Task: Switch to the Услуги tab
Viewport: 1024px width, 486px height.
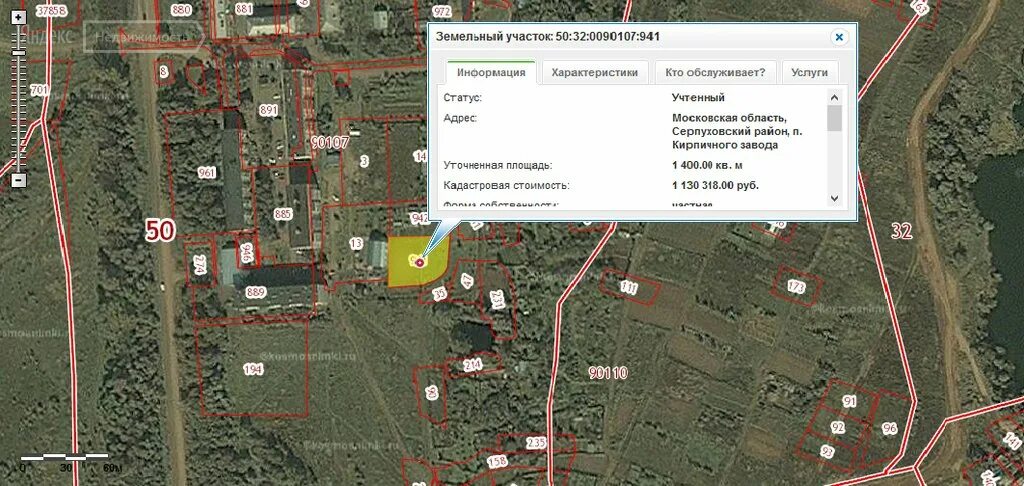Action: (809, 73)
